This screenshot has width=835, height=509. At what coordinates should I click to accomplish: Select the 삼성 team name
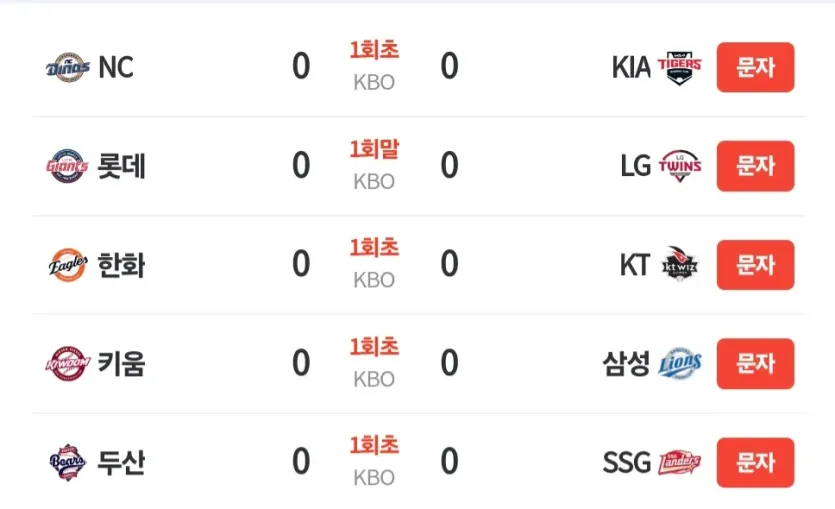coord(626,364)
